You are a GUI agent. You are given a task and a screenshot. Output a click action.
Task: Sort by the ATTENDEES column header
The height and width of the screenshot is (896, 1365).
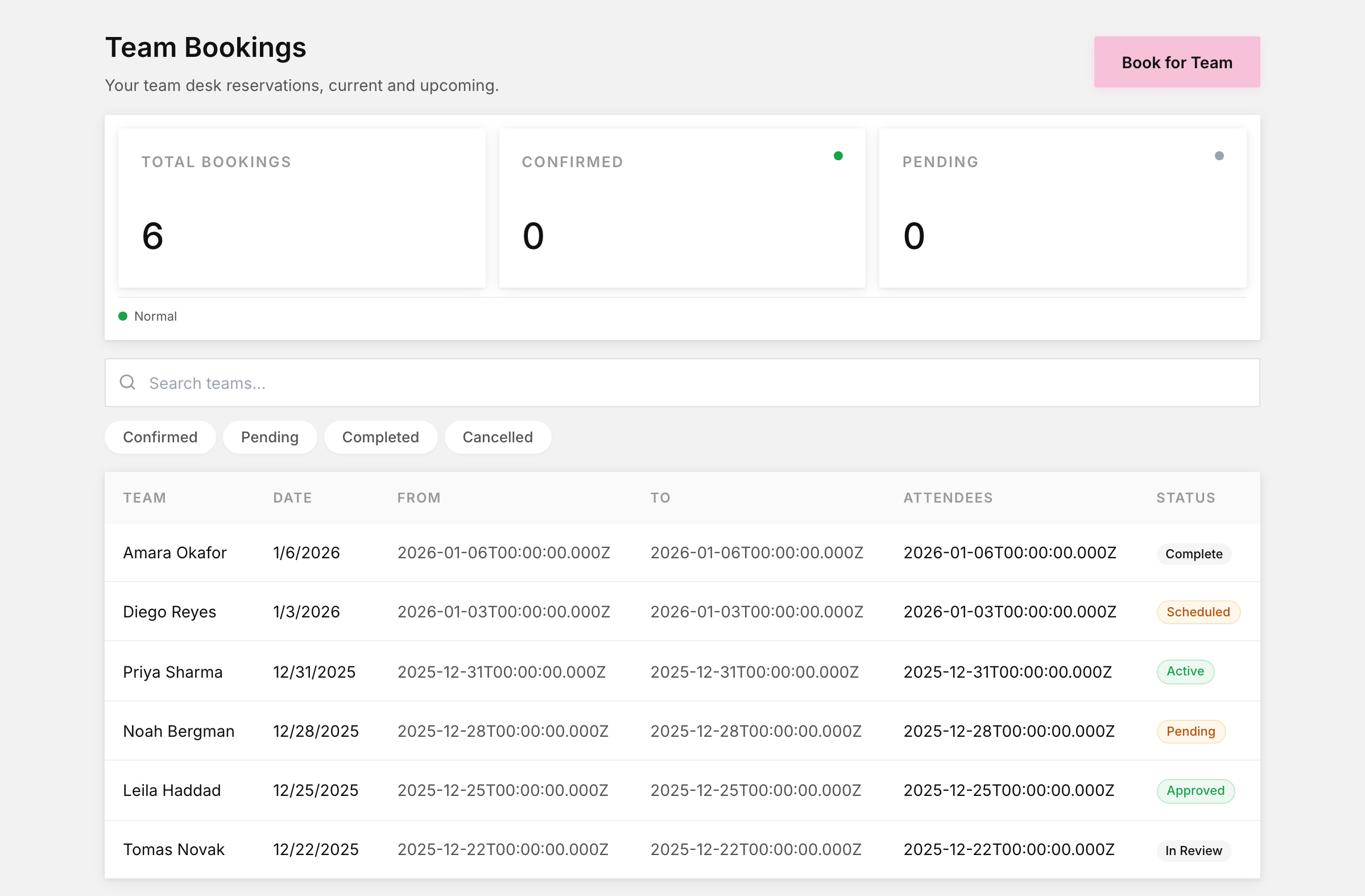(948, 497)
